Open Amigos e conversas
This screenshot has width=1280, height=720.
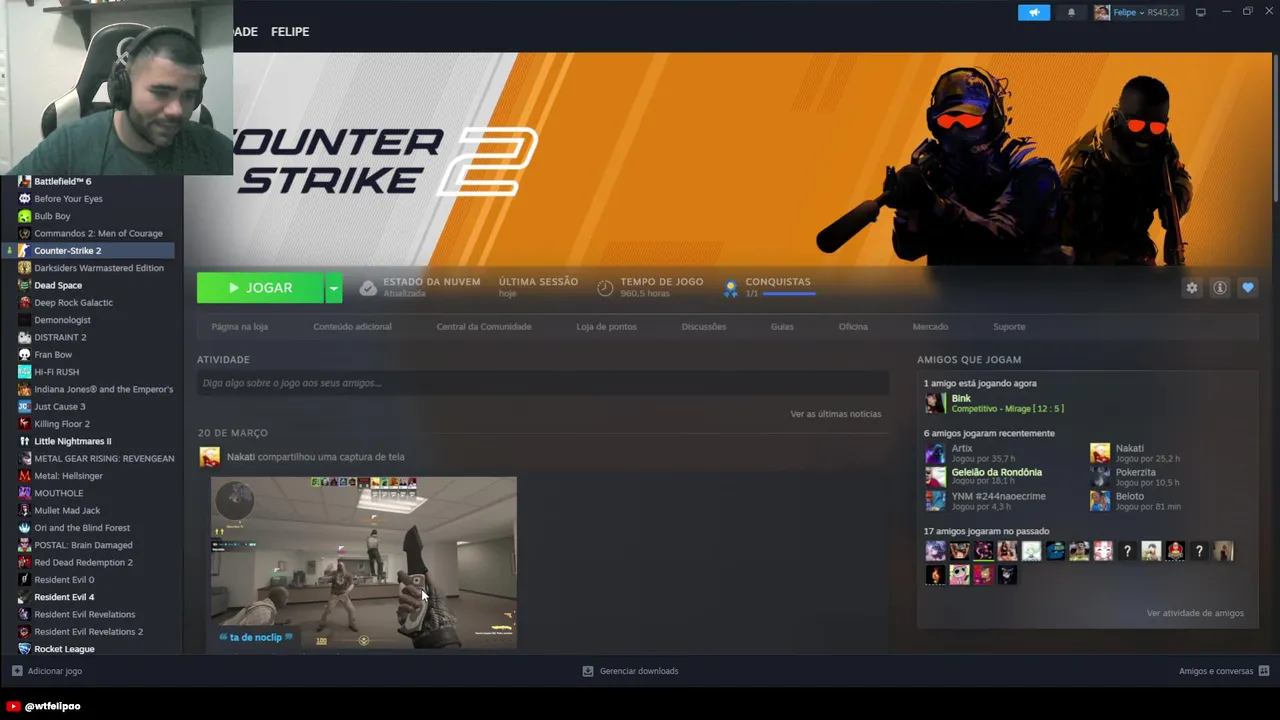tap(1224, 671)
